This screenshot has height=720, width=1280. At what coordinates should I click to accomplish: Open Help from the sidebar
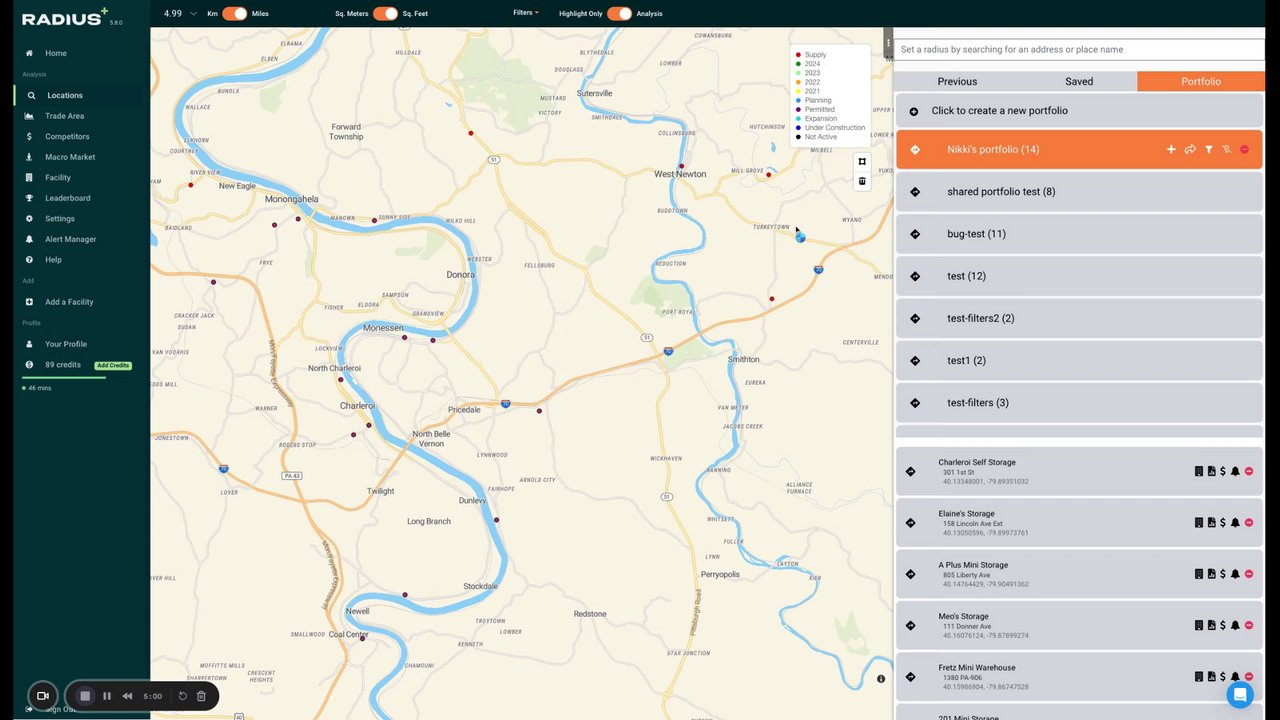point(53,260)
